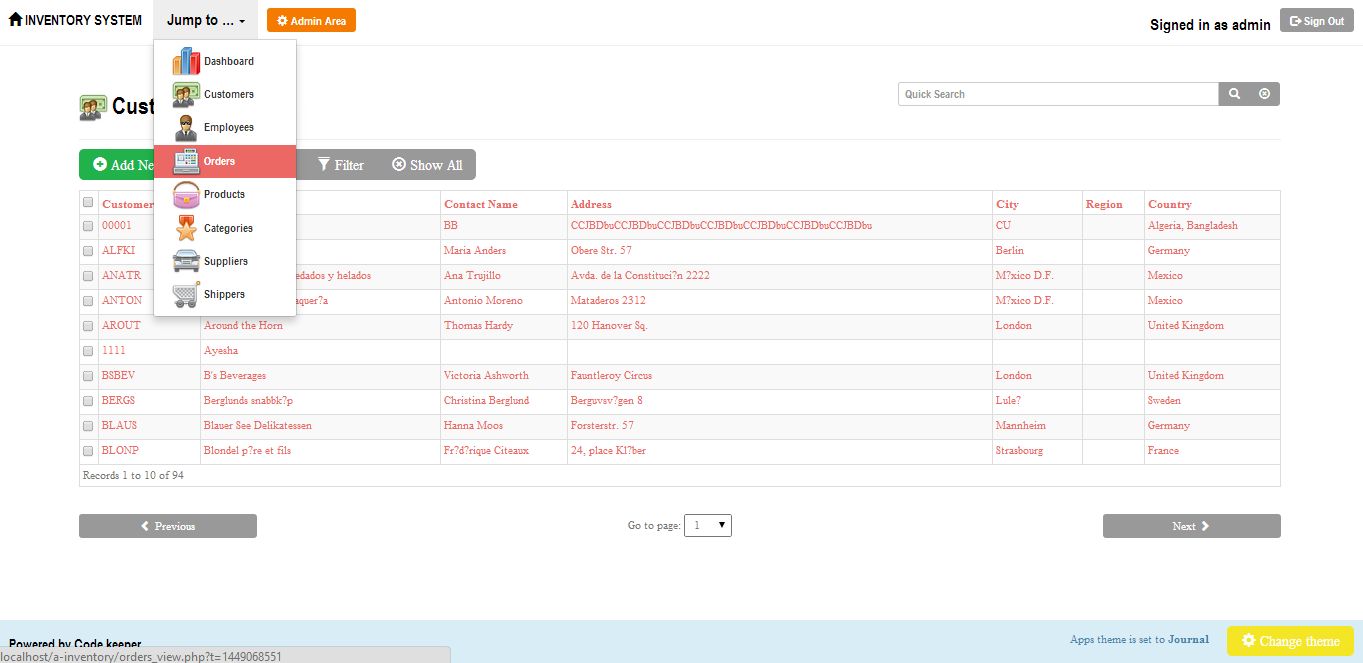Sort table by Country column header
The height and width of the screenshot is (663, 1363).
tap(1170, 204)
